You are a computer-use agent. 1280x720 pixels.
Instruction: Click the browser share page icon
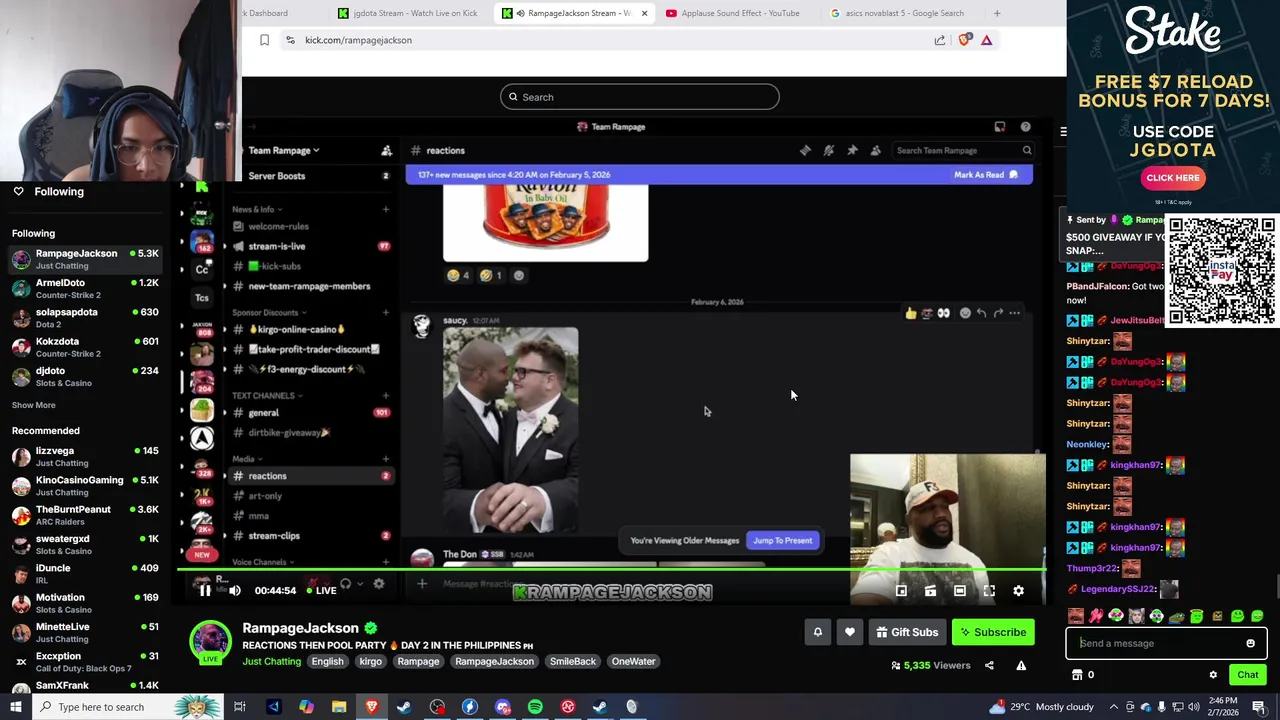coord(940,40)
